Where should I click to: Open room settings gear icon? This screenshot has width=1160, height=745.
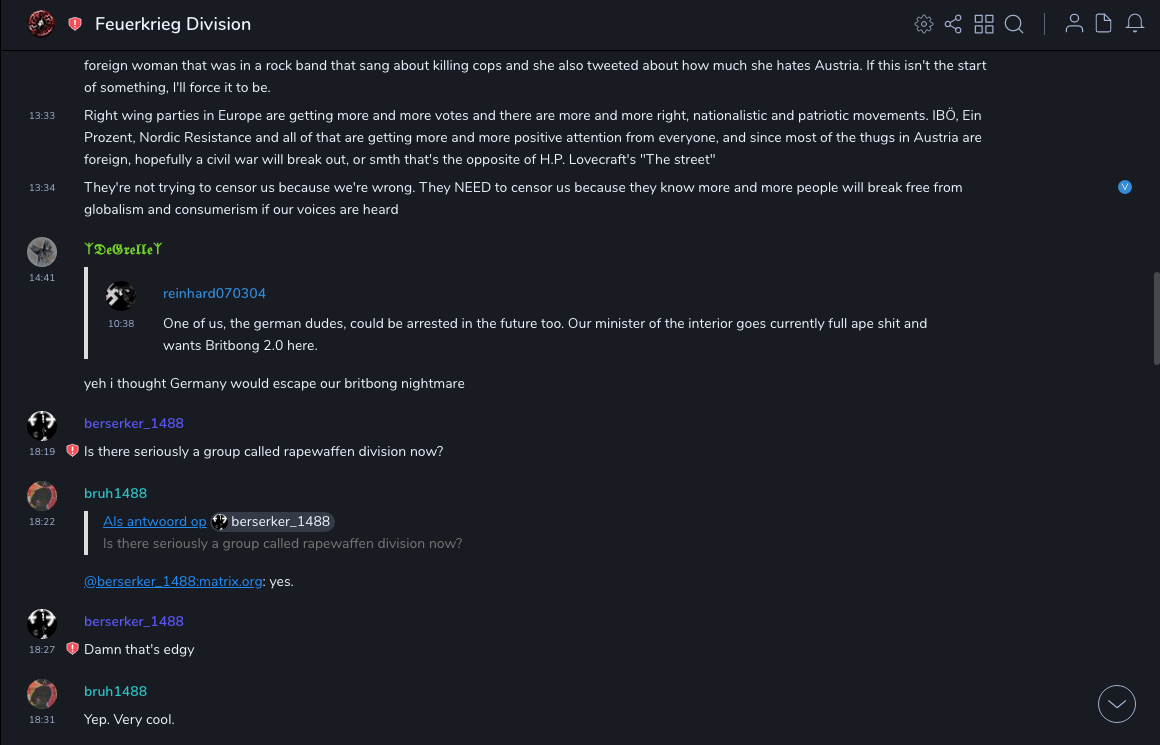point(924,24)
